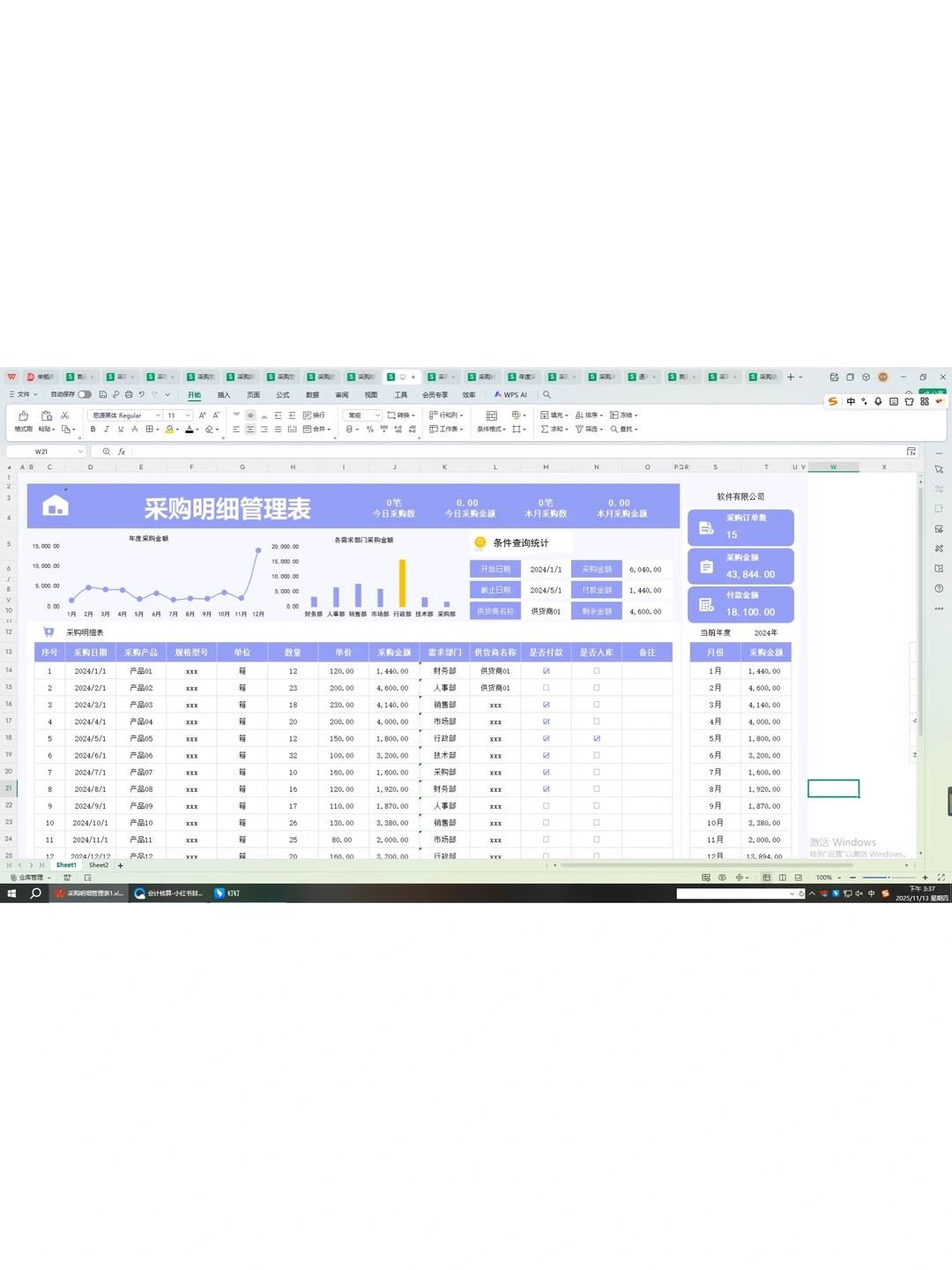This screenshot has height=1270, width=952.
Task: Toggle 是否入库 checkbox for 产品05 row
Action: [x=597, y=738]
